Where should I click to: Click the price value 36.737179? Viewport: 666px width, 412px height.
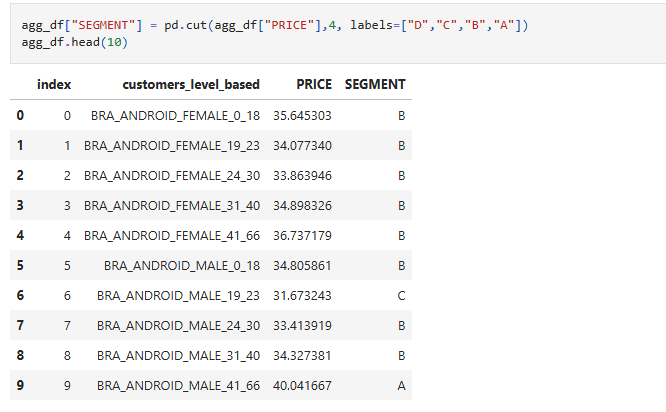coord(302,235)
